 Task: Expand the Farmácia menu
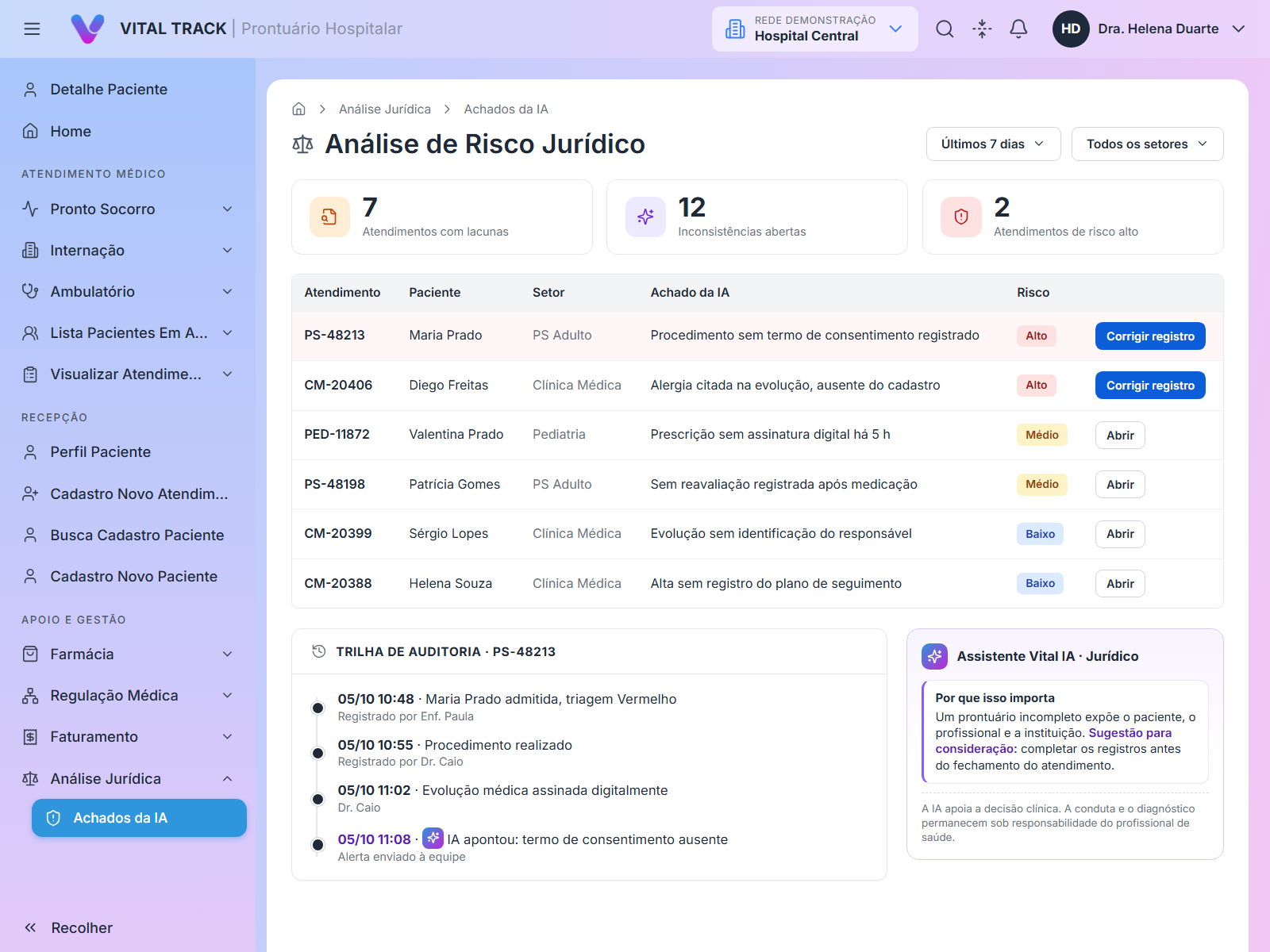(128, 654)
